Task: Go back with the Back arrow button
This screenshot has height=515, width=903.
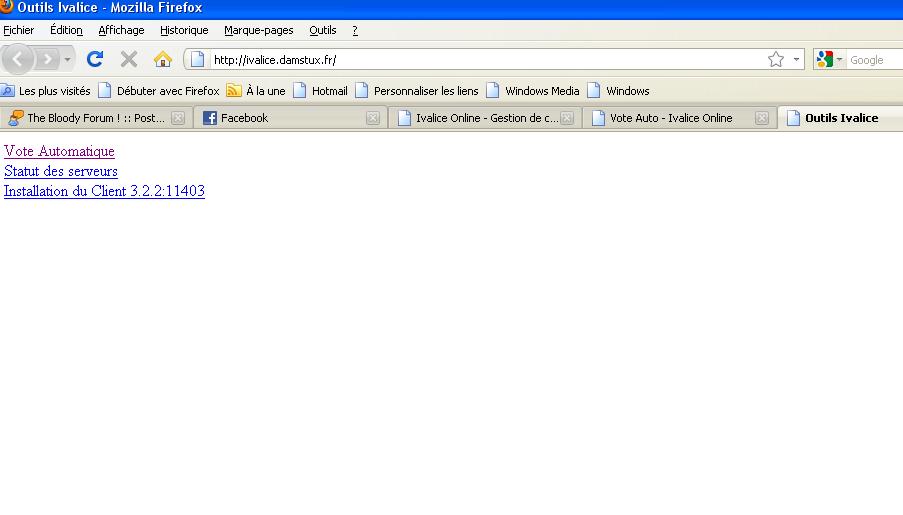Action: coord(17,59)
